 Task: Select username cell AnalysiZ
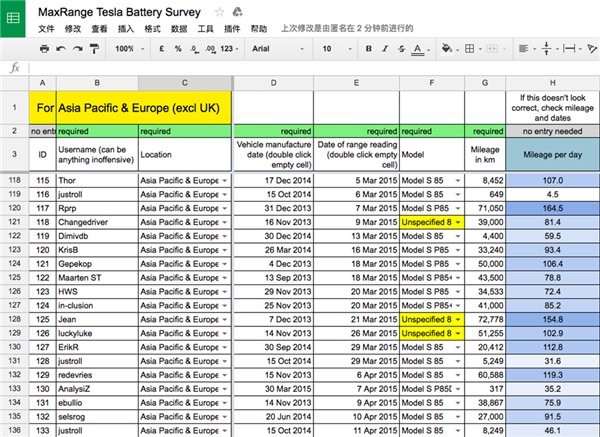tap(97, 389)
